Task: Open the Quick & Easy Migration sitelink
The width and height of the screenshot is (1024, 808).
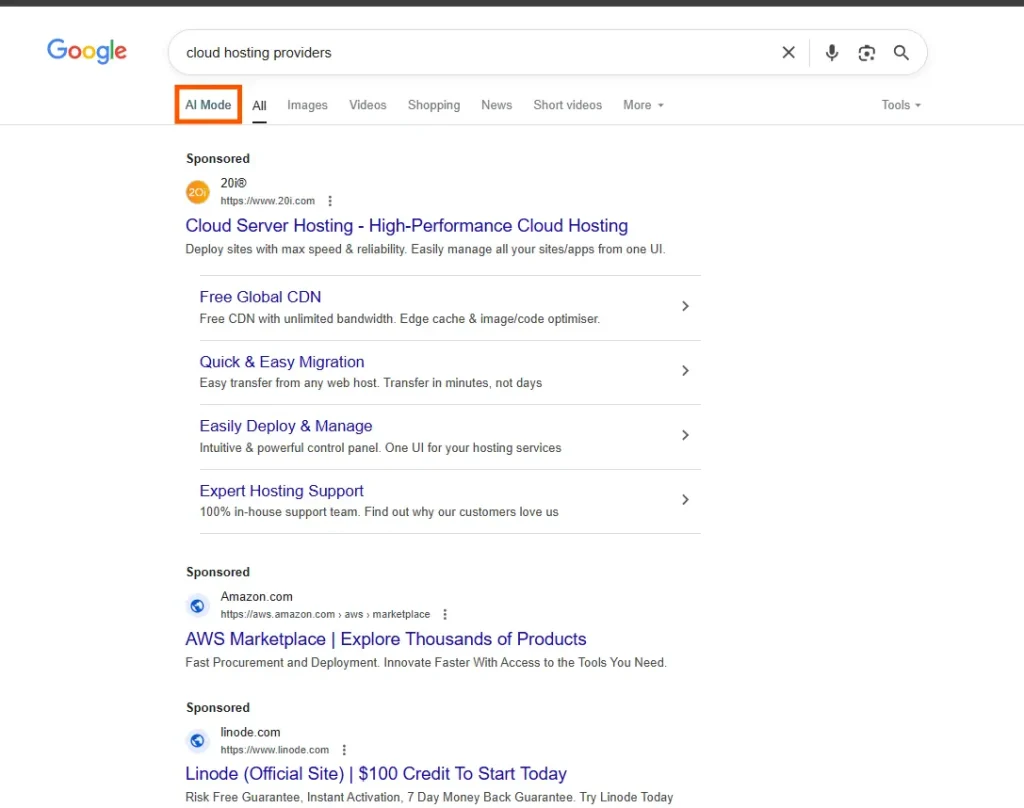Action: (x=281, y=362)
